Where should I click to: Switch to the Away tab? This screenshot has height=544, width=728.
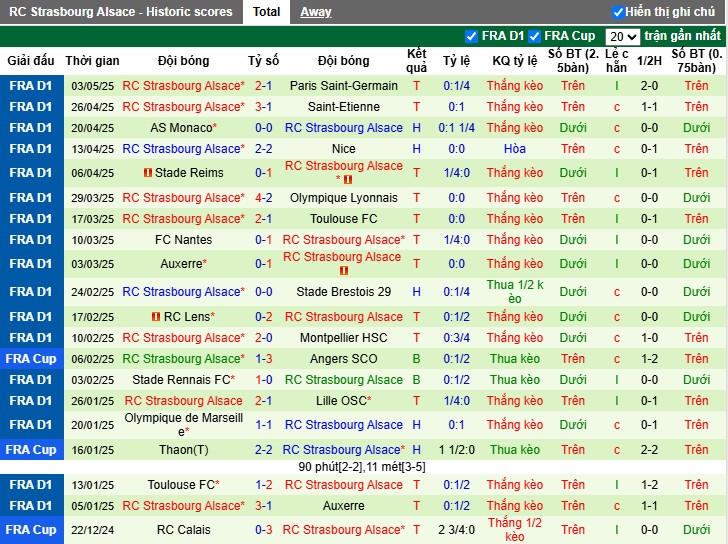(x=316, y=12)
